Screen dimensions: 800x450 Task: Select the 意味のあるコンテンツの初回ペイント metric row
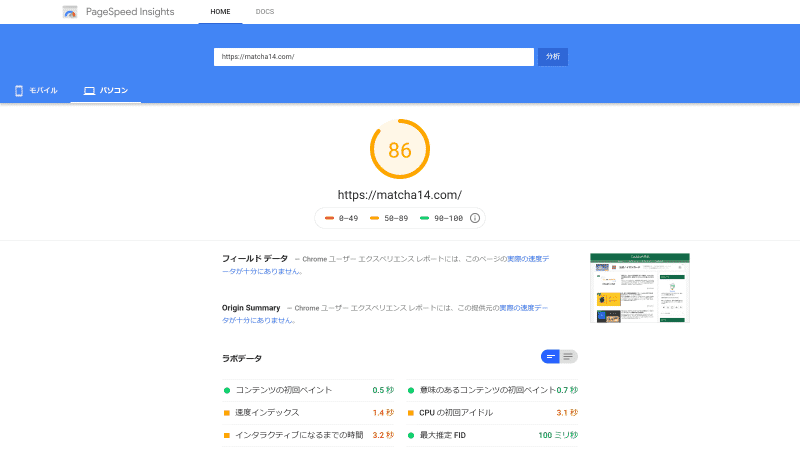coord(492,390)
